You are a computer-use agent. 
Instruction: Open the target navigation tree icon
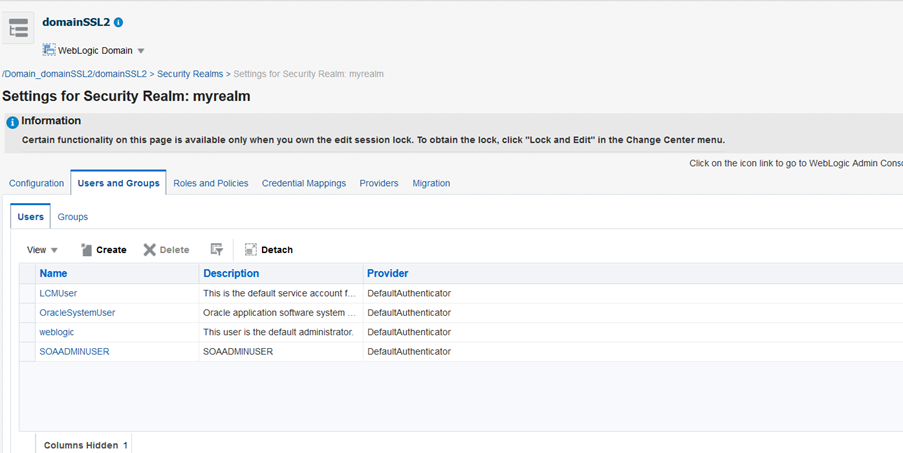click(x=18, y=28)
